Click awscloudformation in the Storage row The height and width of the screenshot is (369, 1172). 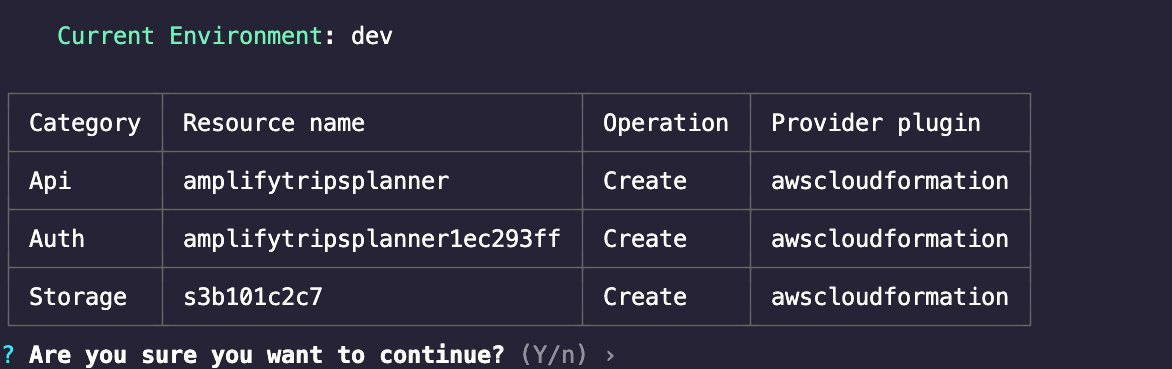[890, 297]
